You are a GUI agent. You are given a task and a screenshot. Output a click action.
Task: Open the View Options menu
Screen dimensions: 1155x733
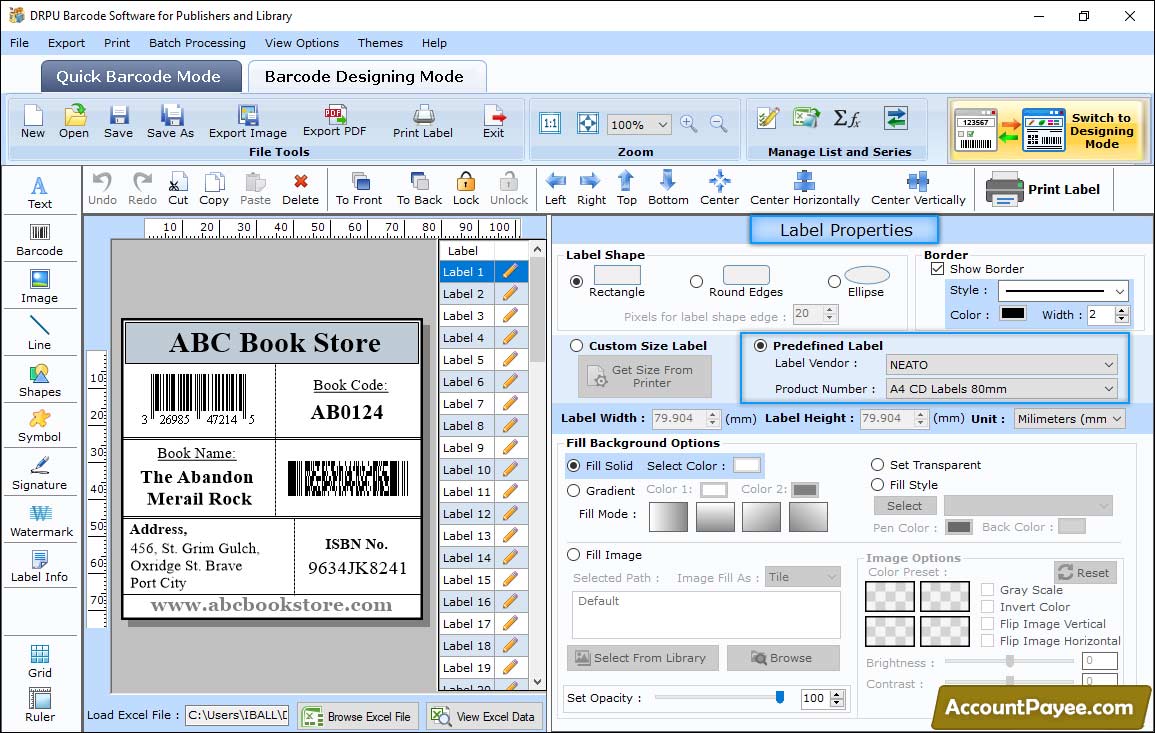pos(302,43)
